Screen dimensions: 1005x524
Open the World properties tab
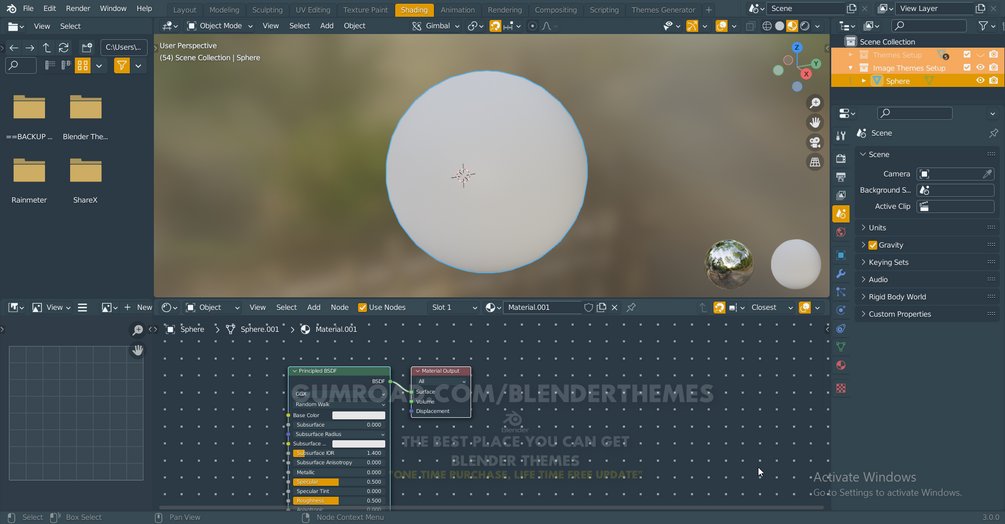(841, 232)
